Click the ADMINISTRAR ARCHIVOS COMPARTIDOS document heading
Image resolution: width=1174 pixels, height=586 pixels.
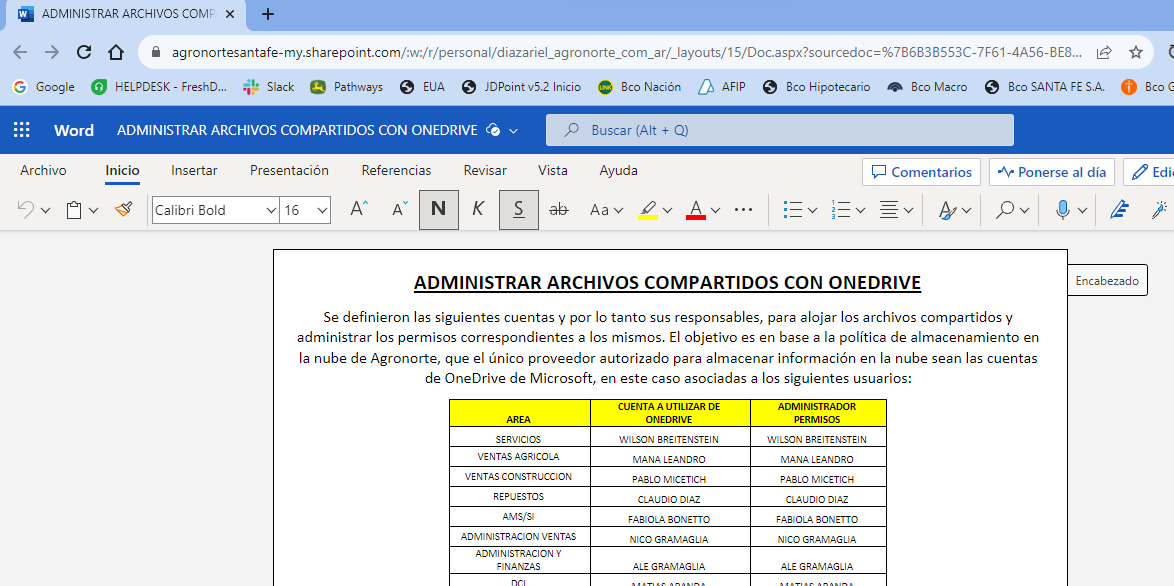pyautogui.click(x=667, y=283)
